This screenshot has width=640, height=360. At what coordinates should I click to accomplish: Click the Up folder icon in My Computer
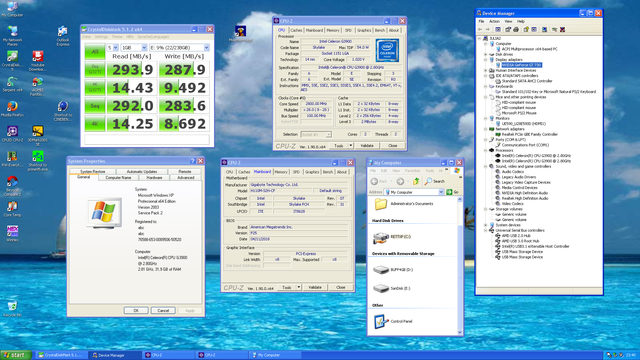[416, 181]
